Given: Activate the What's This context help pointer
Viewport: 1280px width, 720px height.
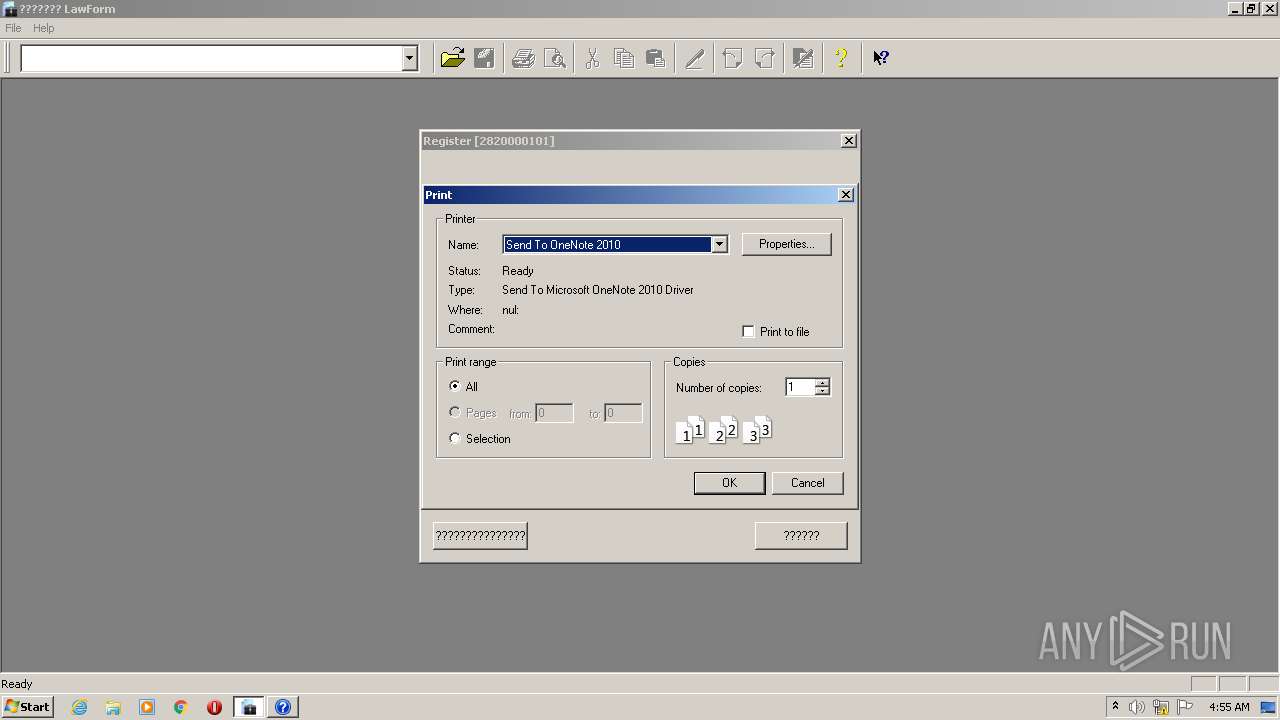Looking at the screenshot, I should tap(881, 58).
